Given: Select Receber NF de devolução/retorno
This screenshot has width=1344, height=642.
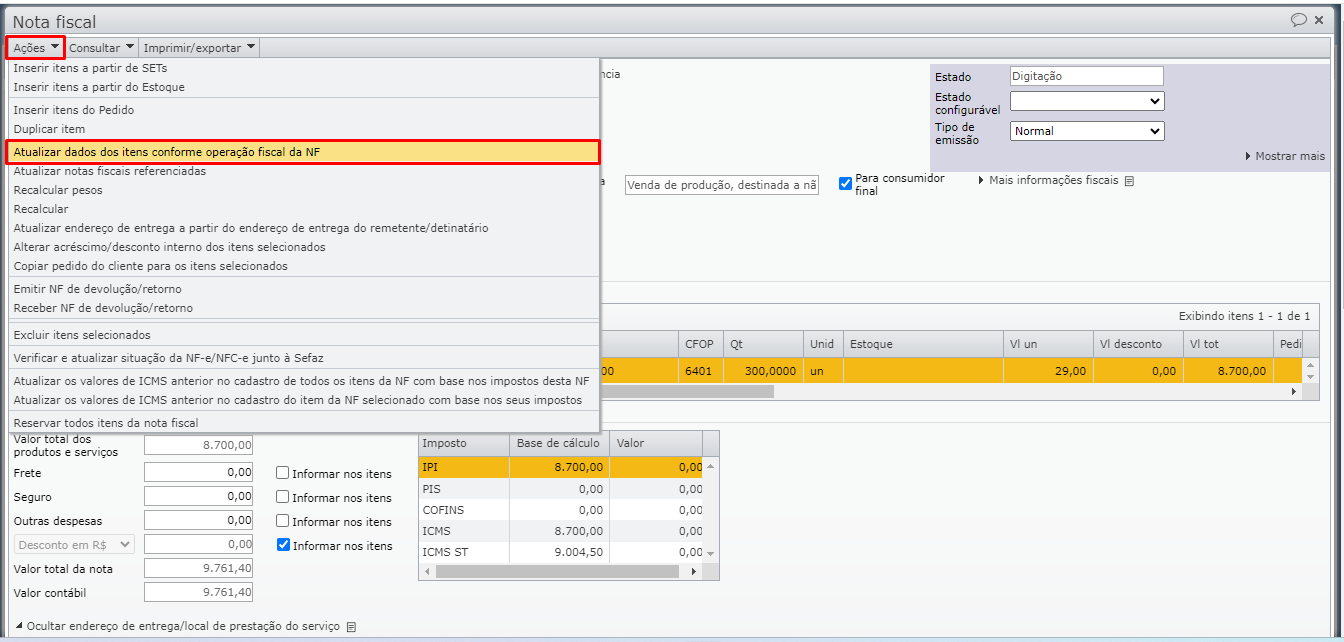Looking at the screenshot, I should click(x=304, y=308).
